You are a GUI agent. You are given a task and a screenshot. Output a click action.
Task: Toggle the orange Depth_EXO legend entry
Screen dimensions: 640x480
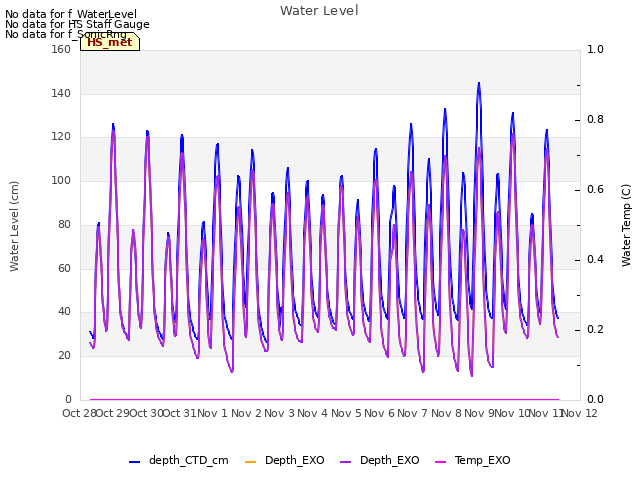pyautogui.click(x=284, y=461)
